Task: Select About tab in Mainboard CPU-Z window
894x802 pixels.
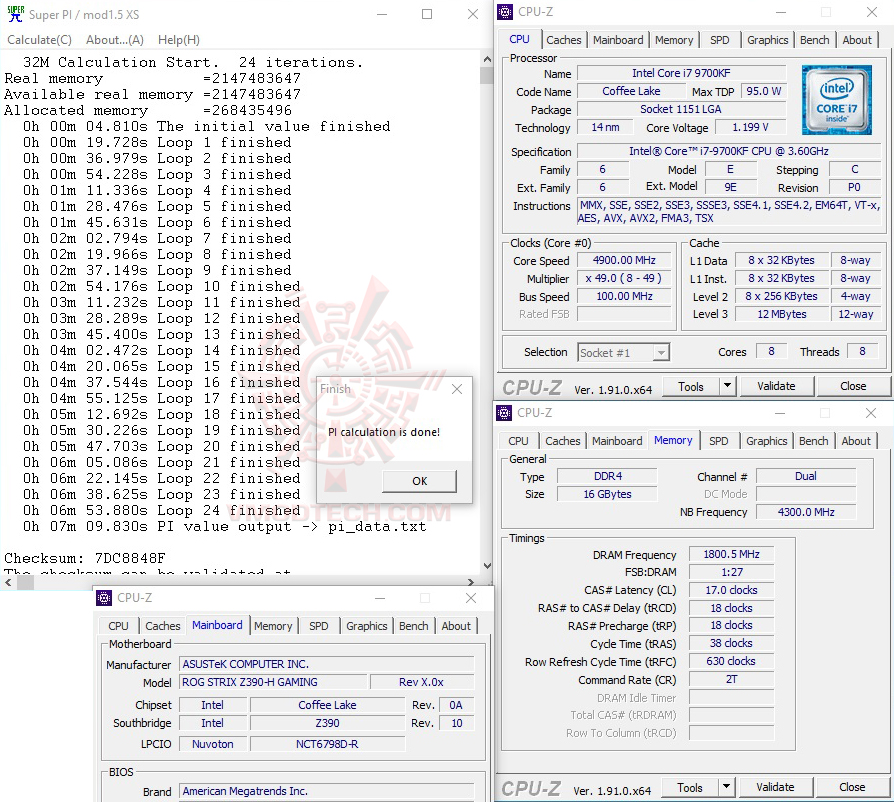Action: click(x=456, y=626)
